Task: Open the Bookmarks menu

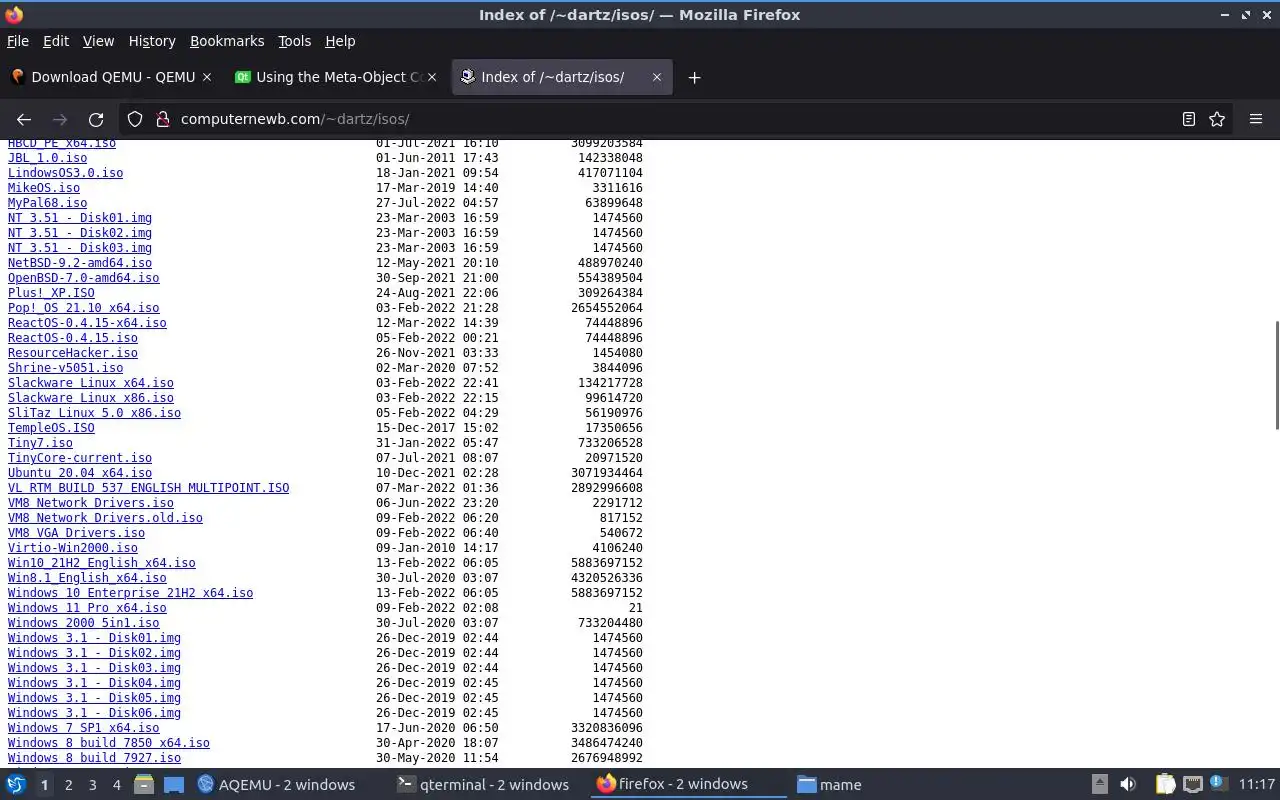Action: [x=227, y=41]
